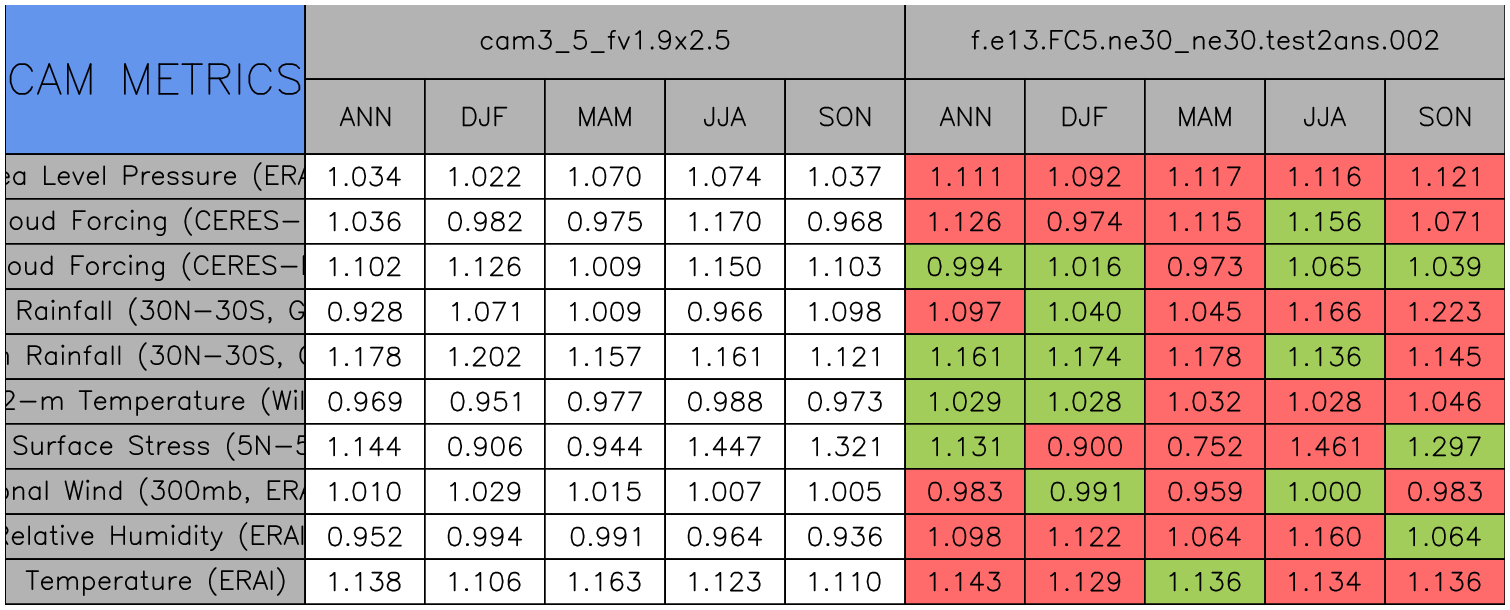Viewport: 1510px width, 610px height.
Task: Select the f.e13.FC5.ne30_ne30.test2ans.002 header
Action: pyautogui.click(x=1205, y=41)
